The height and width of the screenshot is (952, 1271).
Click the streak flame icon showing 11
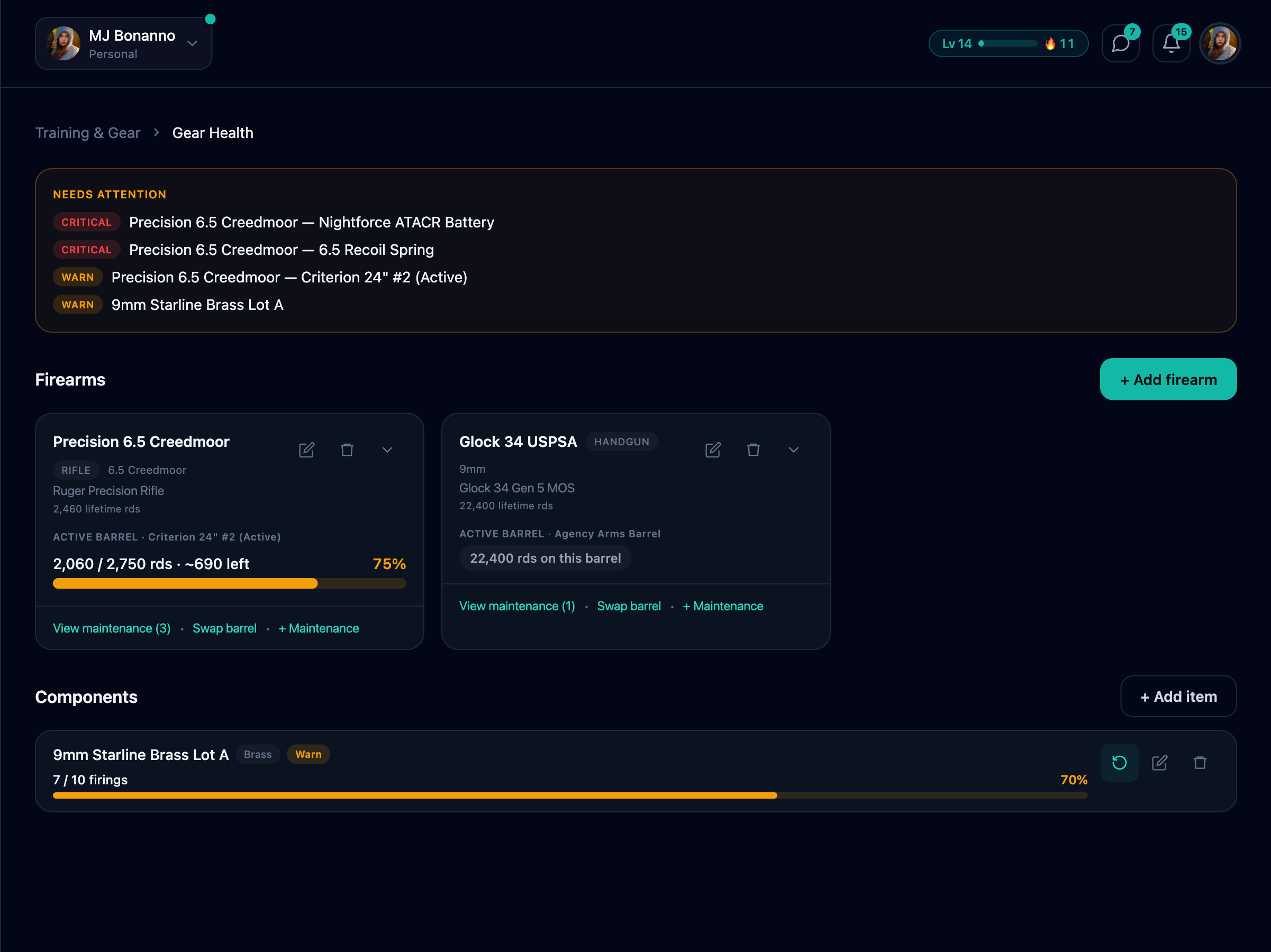1050,44
